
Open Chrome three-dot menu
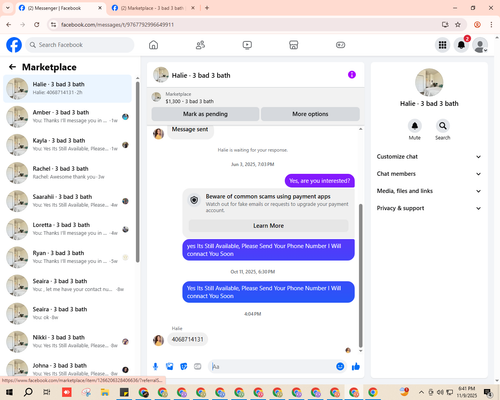pyautogui.click(x=491, y=24)
